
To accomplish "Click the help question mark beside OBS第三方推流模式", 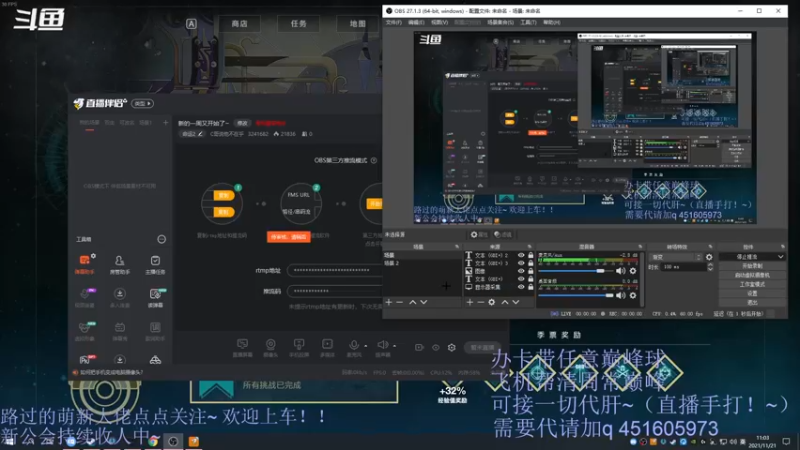I will pos(374,160).
